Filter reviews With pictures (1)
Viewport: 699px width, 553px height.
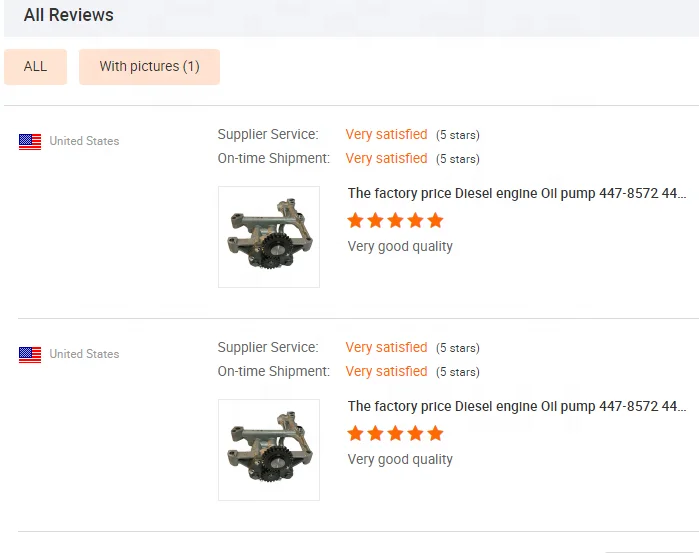pos(149,67)
